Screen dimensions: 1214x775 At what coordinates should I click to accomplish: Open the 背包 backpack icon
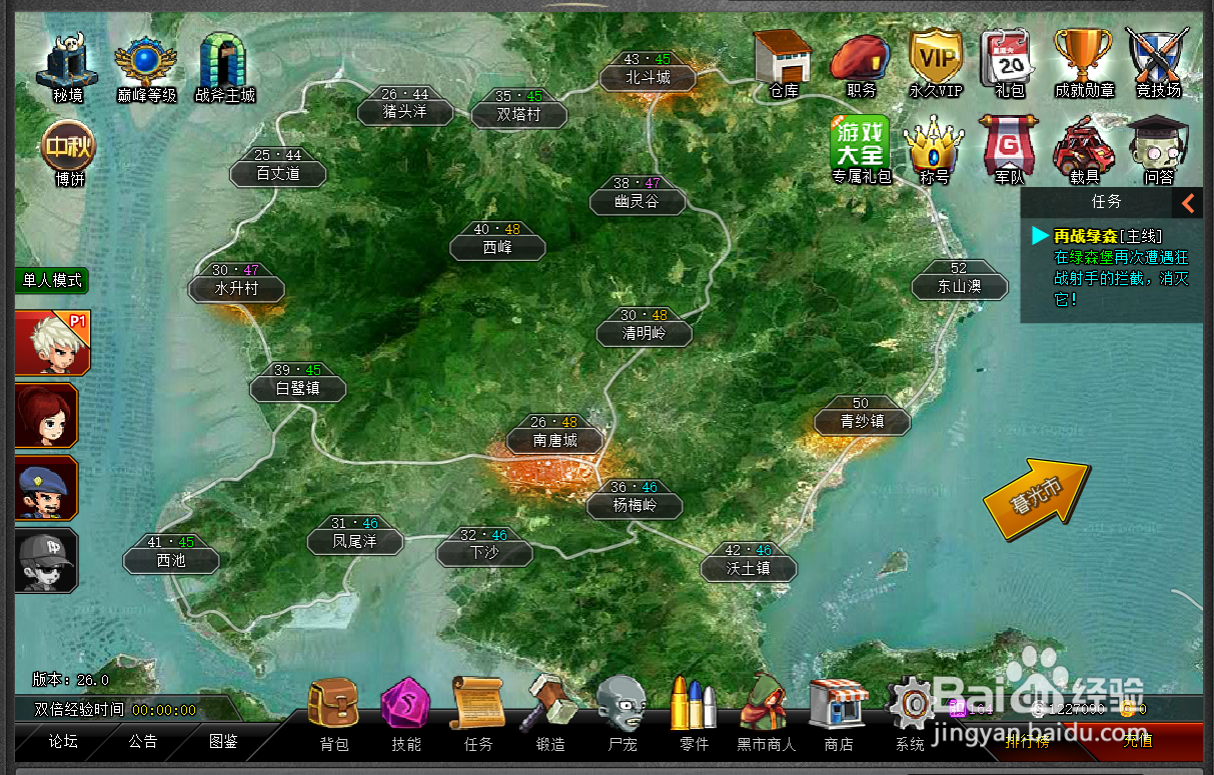click(x=334, y=715)
